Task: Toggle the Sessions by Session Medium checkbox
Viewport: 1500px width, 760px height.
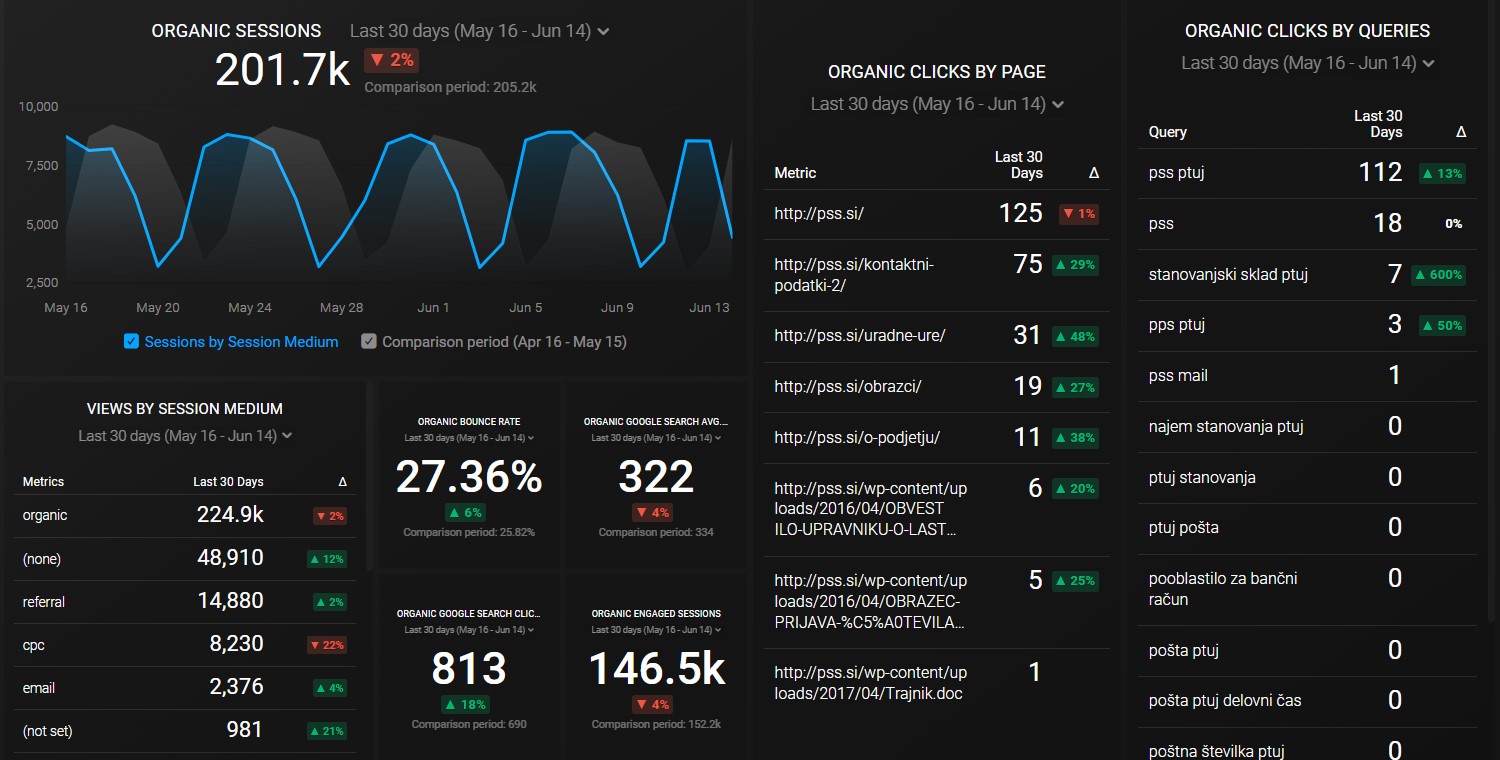Action: point(131,342)
